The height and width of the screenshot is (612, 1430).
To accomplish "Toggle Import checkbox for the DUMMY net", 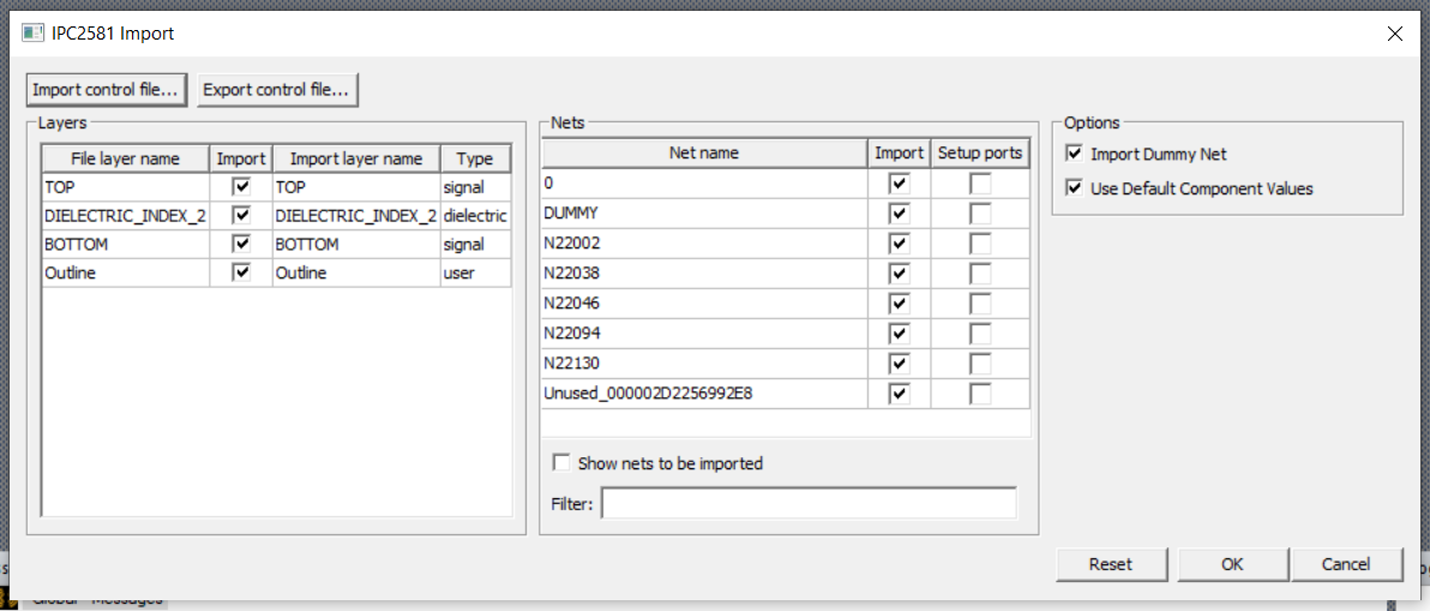I will [x=899, y=213].
